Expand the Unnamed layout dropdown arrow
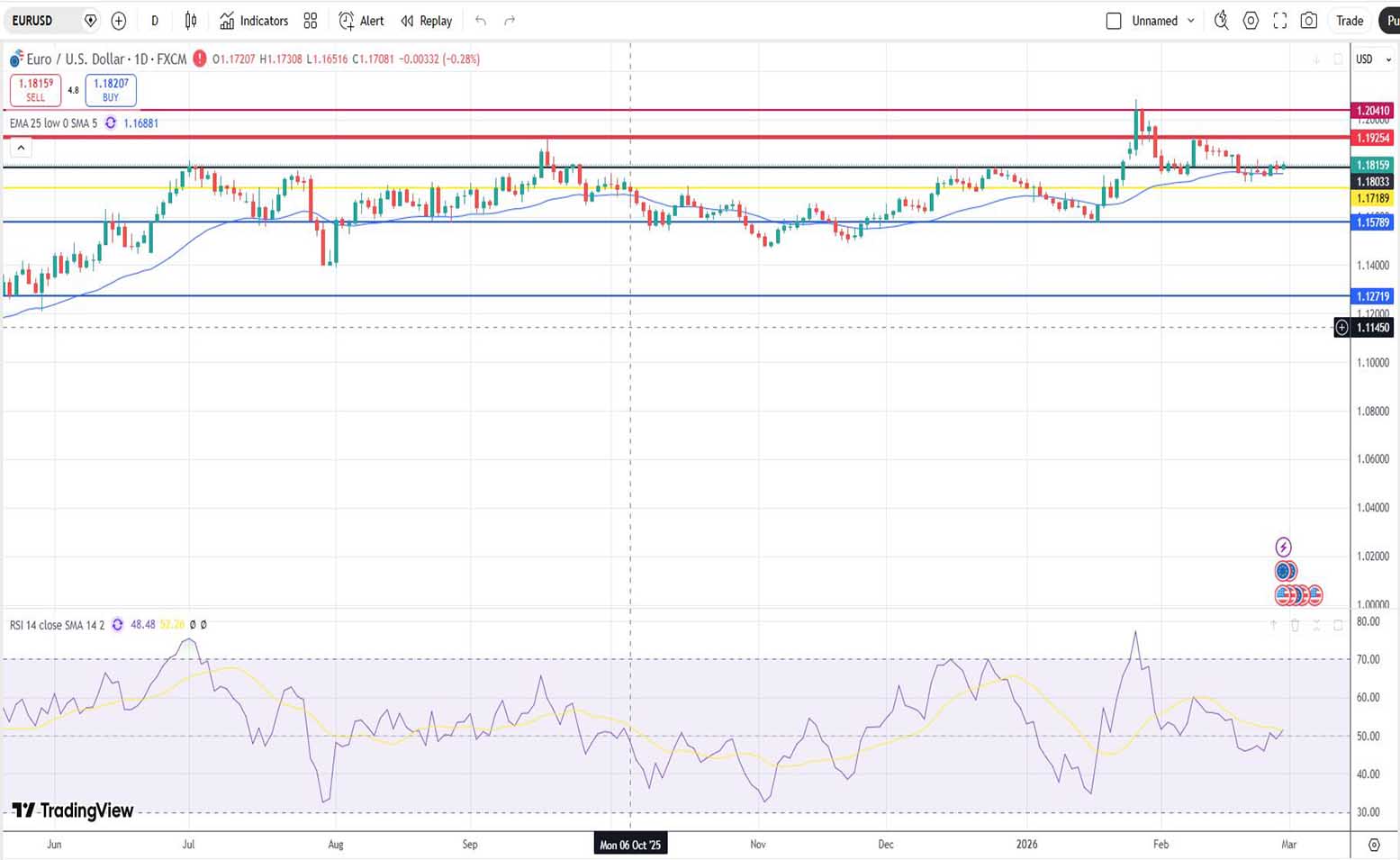 point(1191,21)
